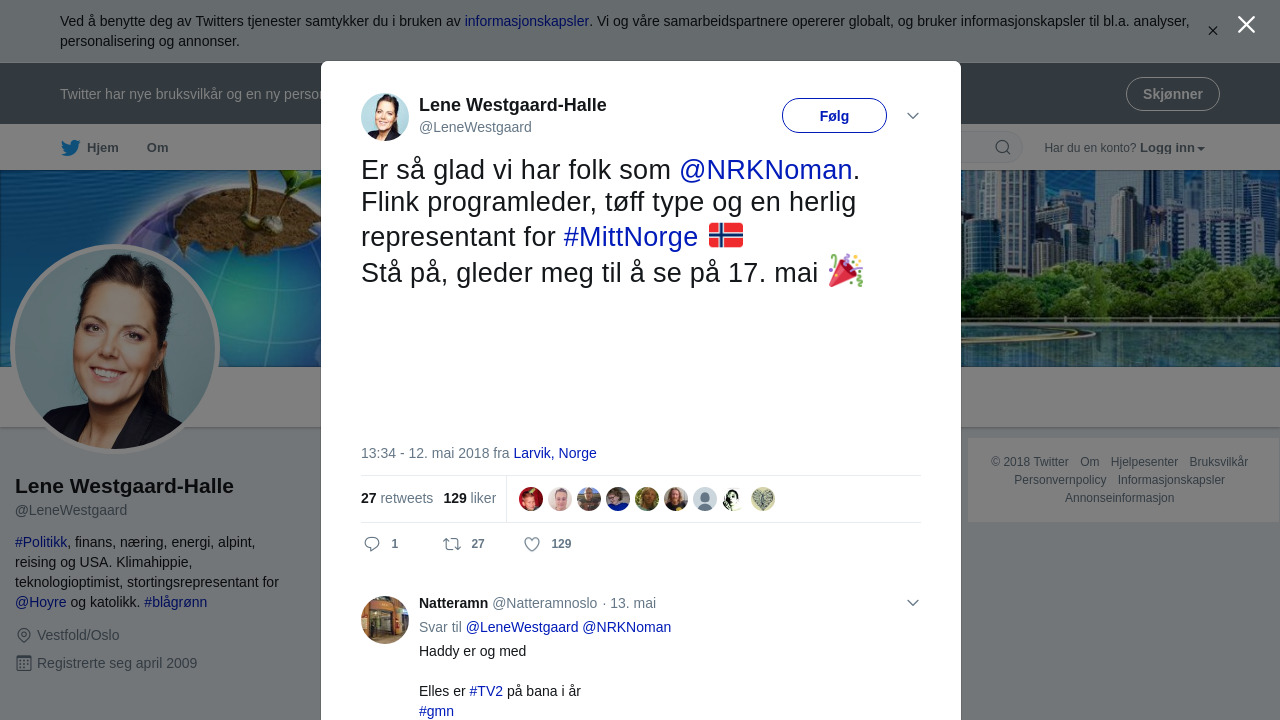This screenshot has height=720, width=1280.
Task: Open Lene Westgaard-Halle's tweet avatar
Action: point(385,117)
